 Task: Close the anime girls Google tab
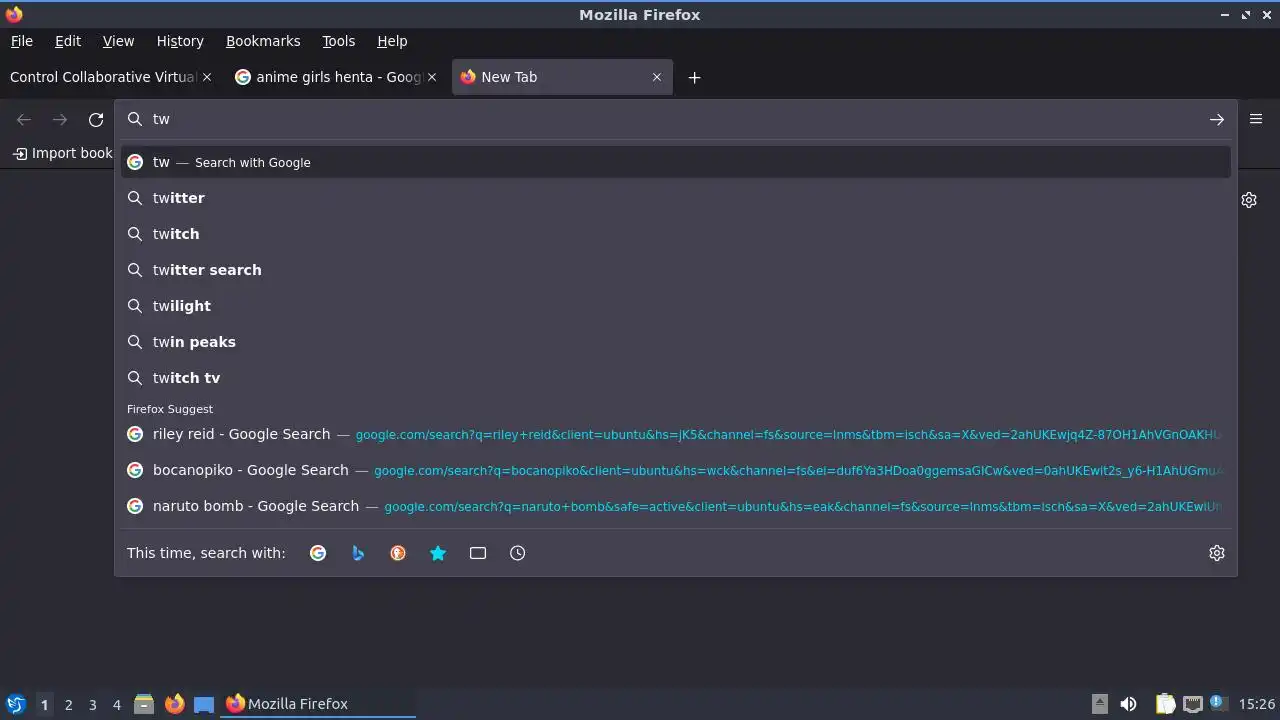[x=432, y=77]
